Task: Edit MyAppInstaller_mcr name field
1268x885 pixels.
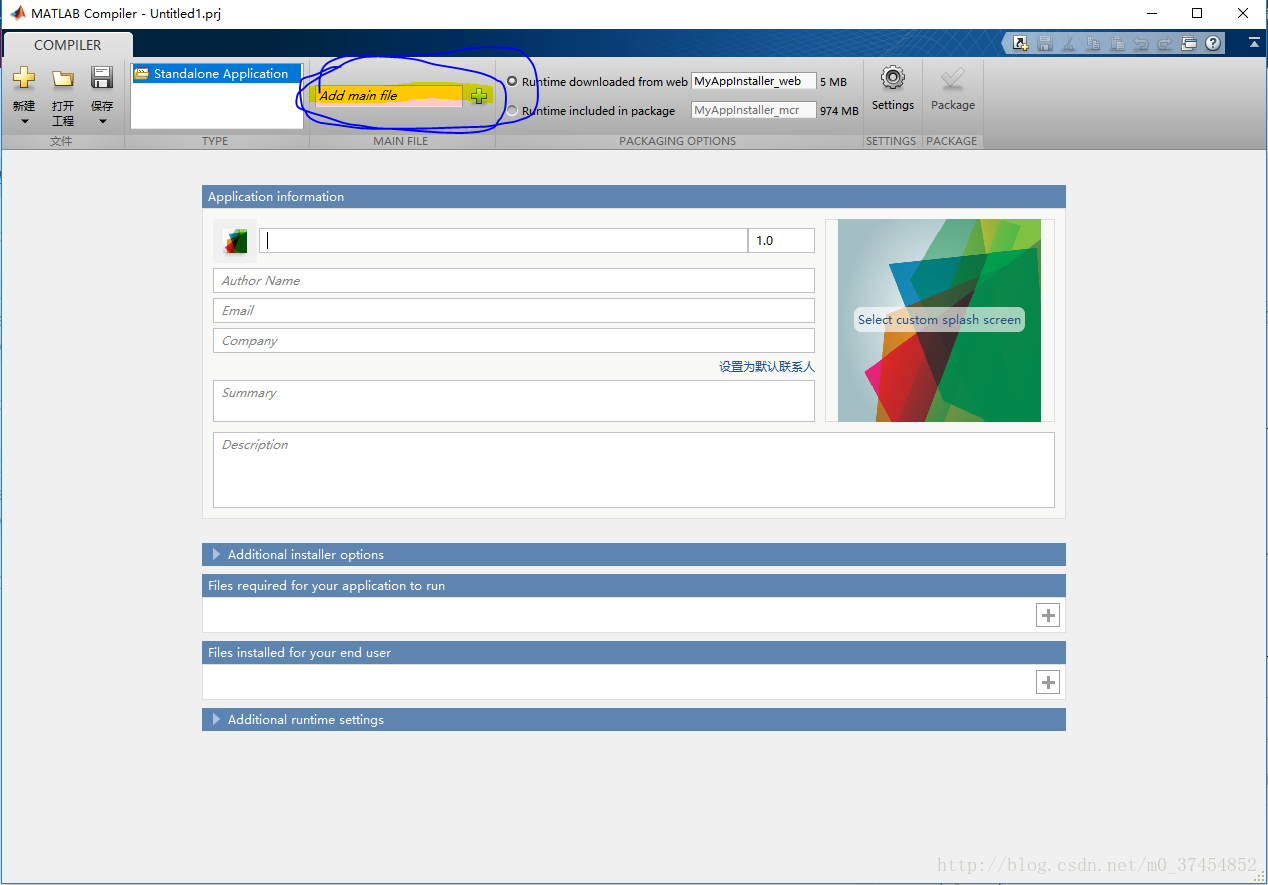Action: tap(754, 110)
